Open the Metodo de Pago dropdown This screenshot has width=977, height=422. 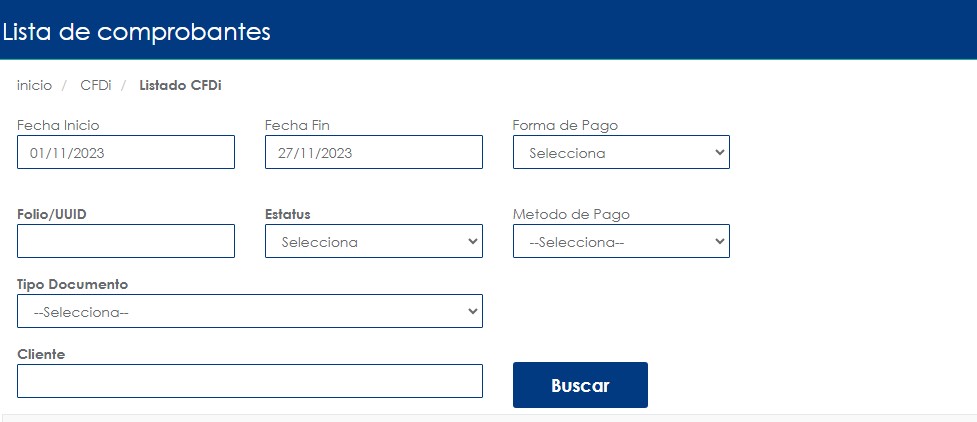[621, 241]
